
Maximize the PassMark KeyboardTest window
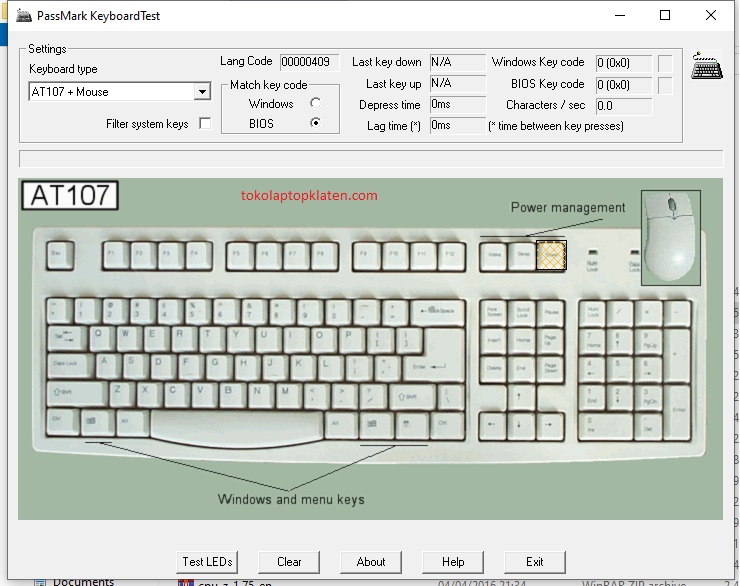click(665, 15)
